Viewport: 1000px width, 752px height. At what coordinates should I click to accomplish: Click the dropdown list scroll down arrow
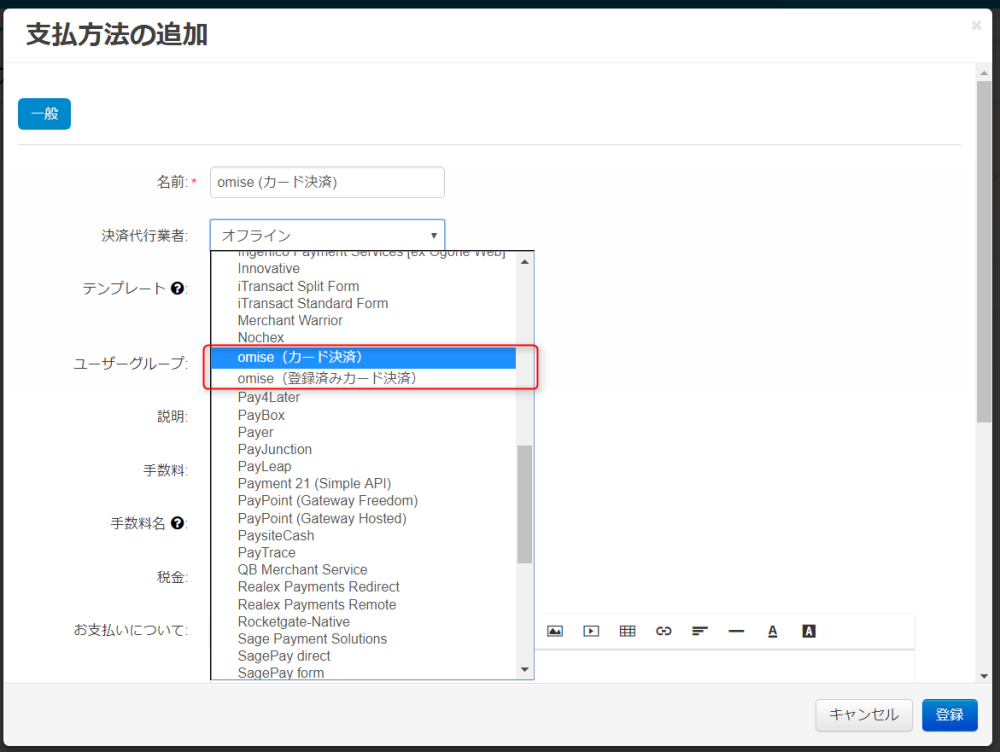(525, 669)
